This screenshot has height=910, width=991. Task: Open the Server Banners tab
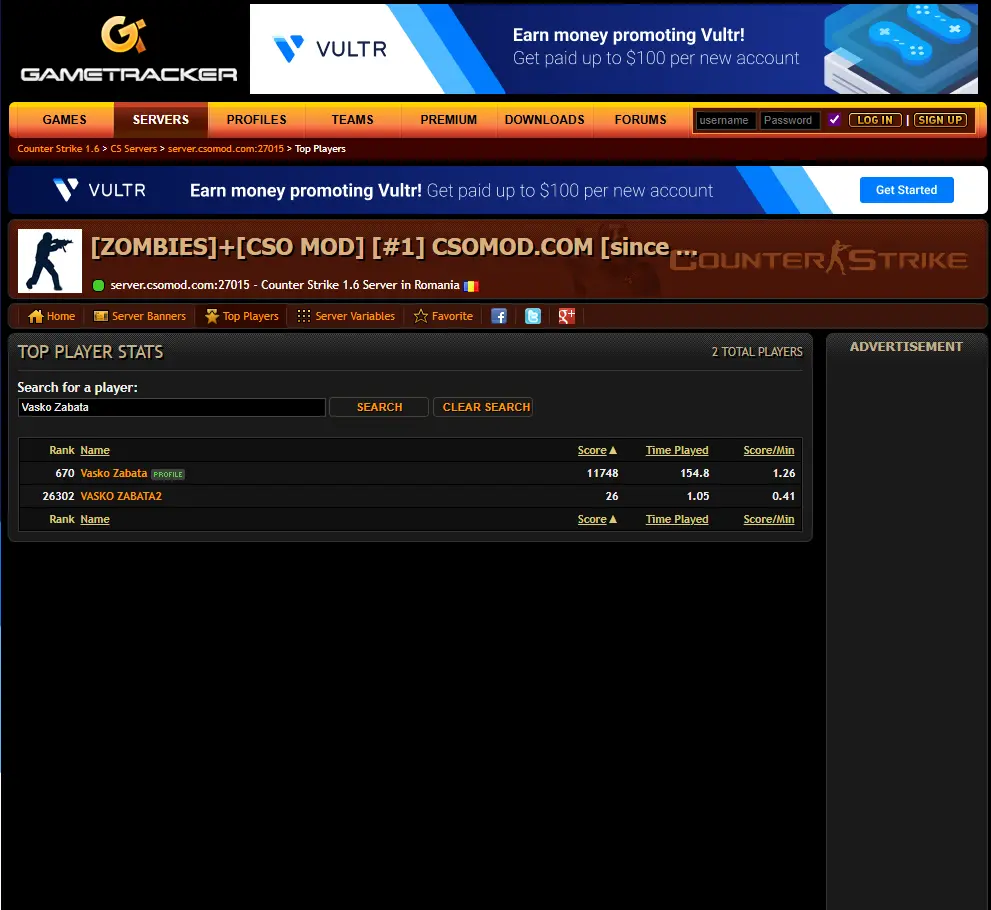[149, 316]
